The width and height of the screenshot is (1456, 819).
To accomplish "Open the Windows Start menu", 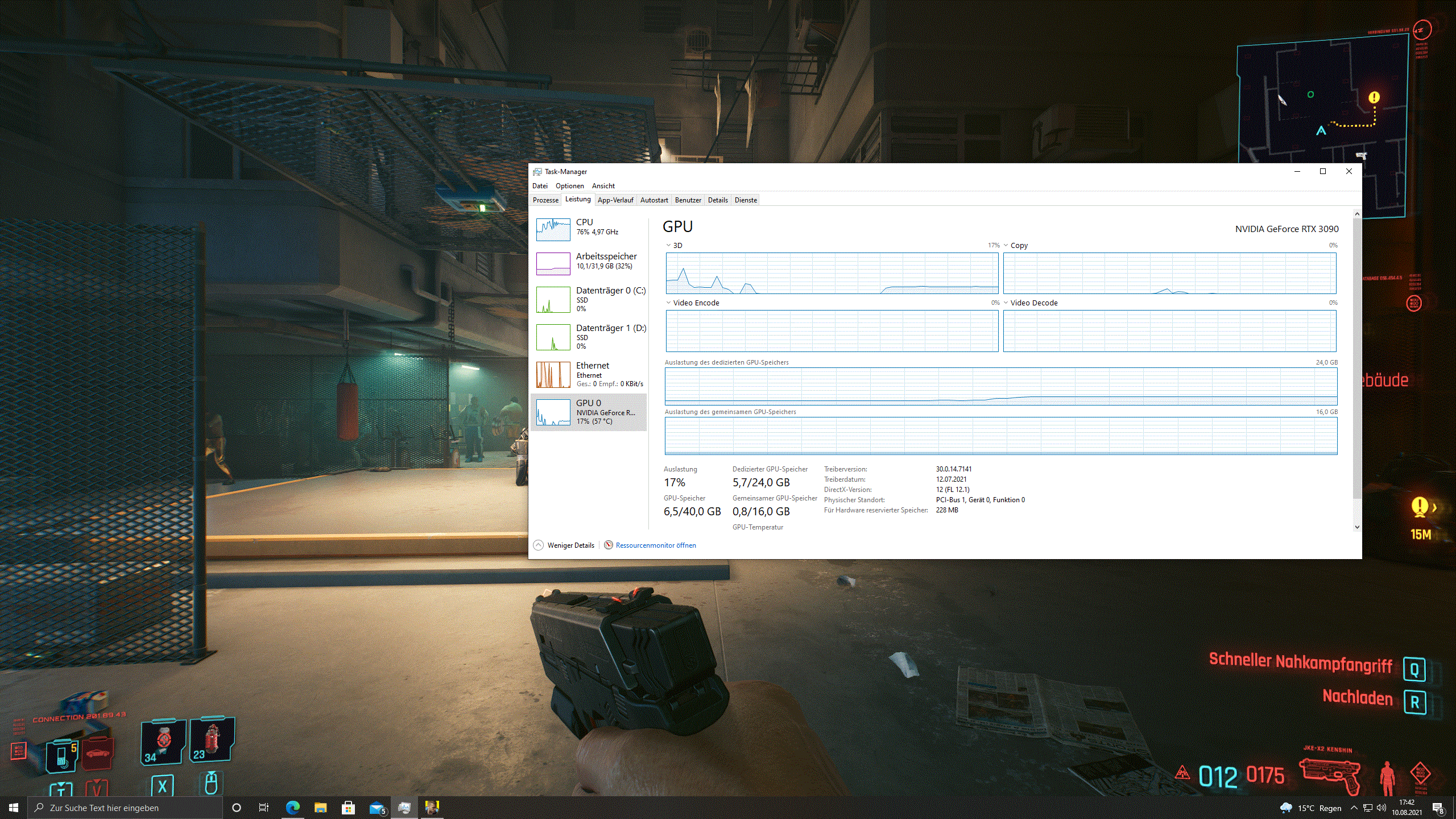I will point(14,808).
